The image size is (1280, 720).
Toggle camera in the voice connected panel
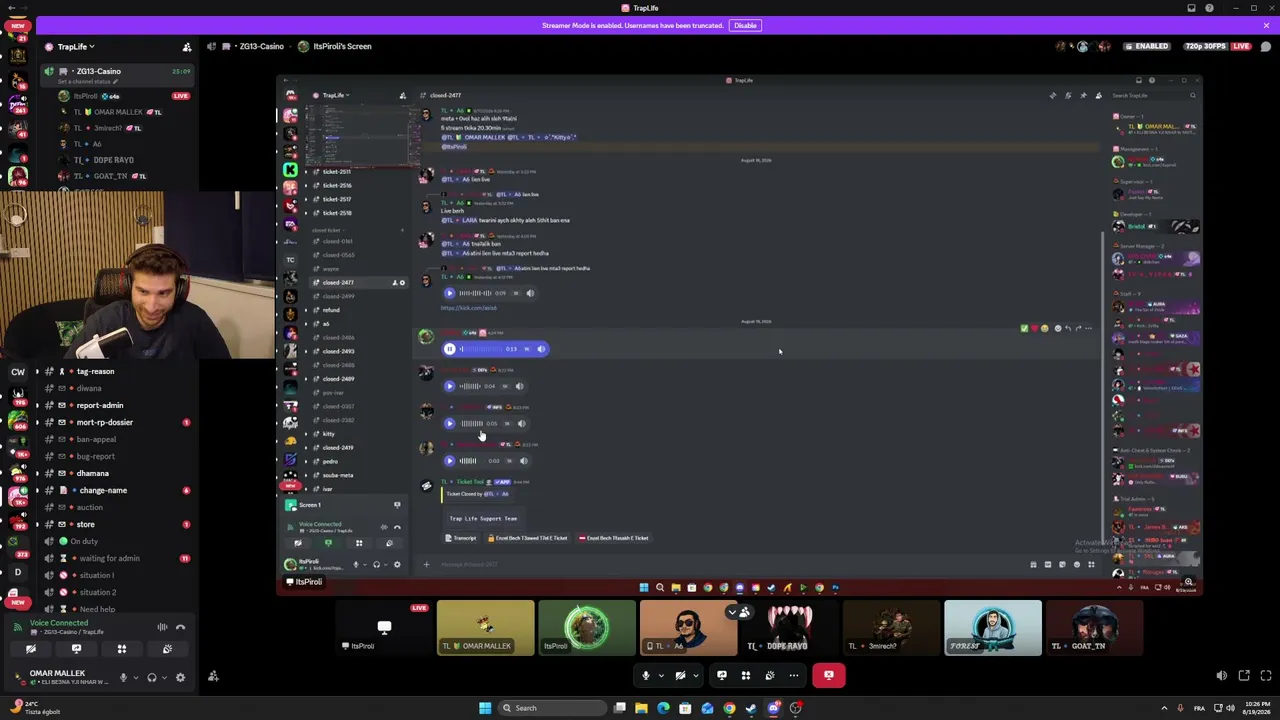pyautogui.click(x=31, y=649)
